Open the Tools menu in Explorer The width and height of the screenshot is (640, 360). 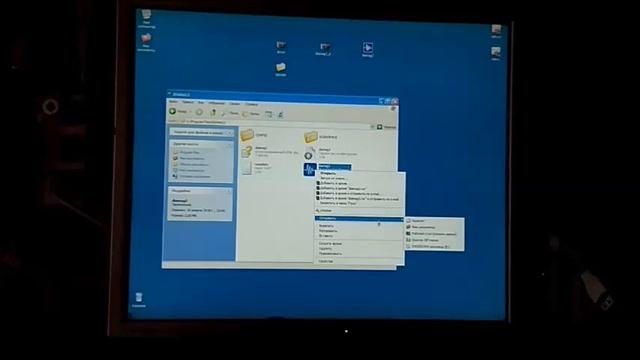tap(234, 104)
